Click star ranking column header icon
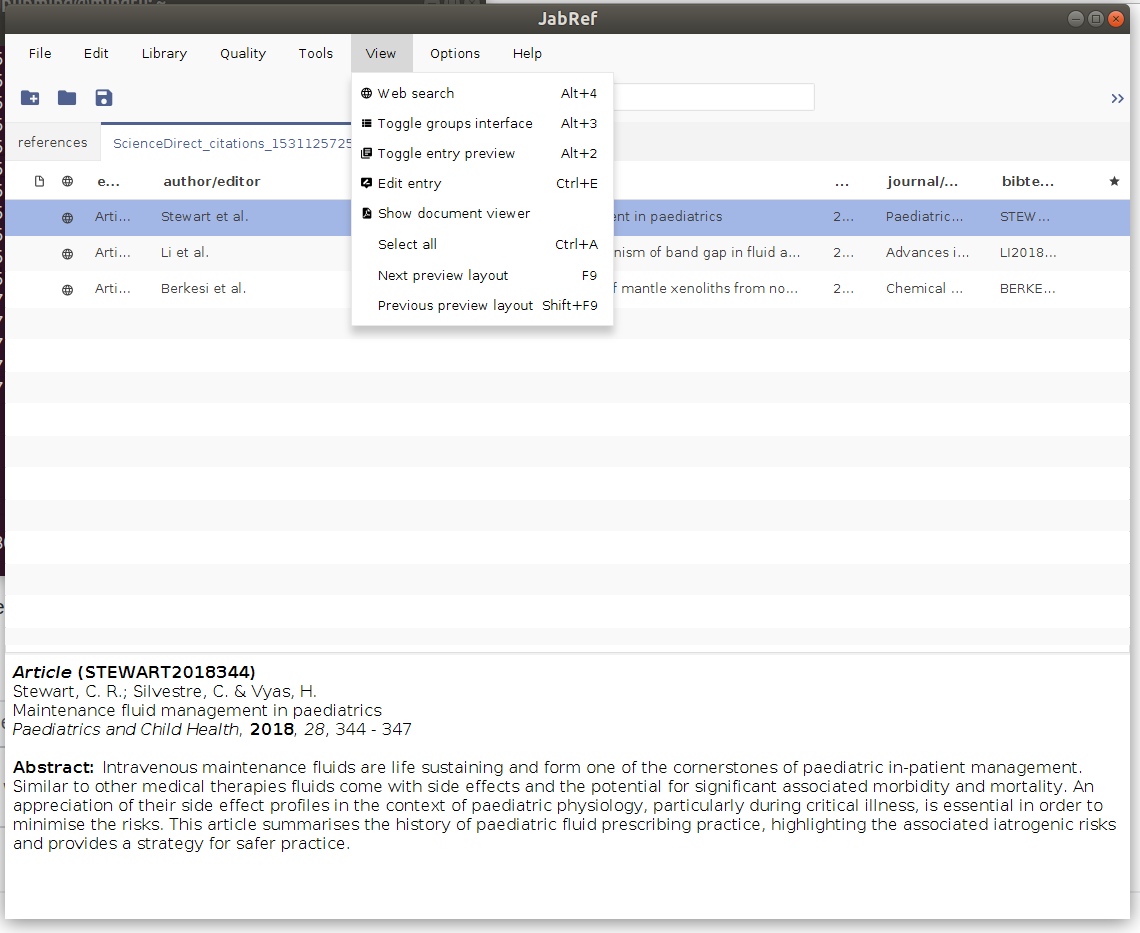 pyautogui.click(x=1115, y=181)
